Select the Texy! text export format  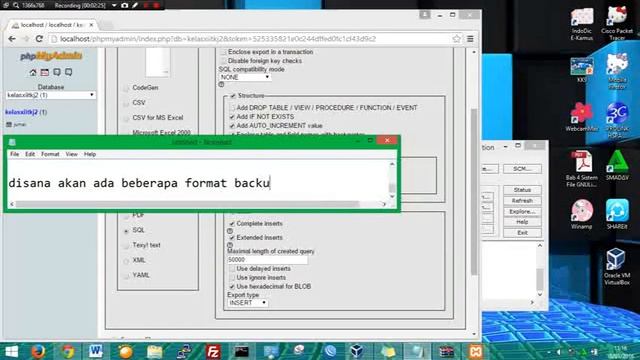pyautogui.click(x=126, y=246)
